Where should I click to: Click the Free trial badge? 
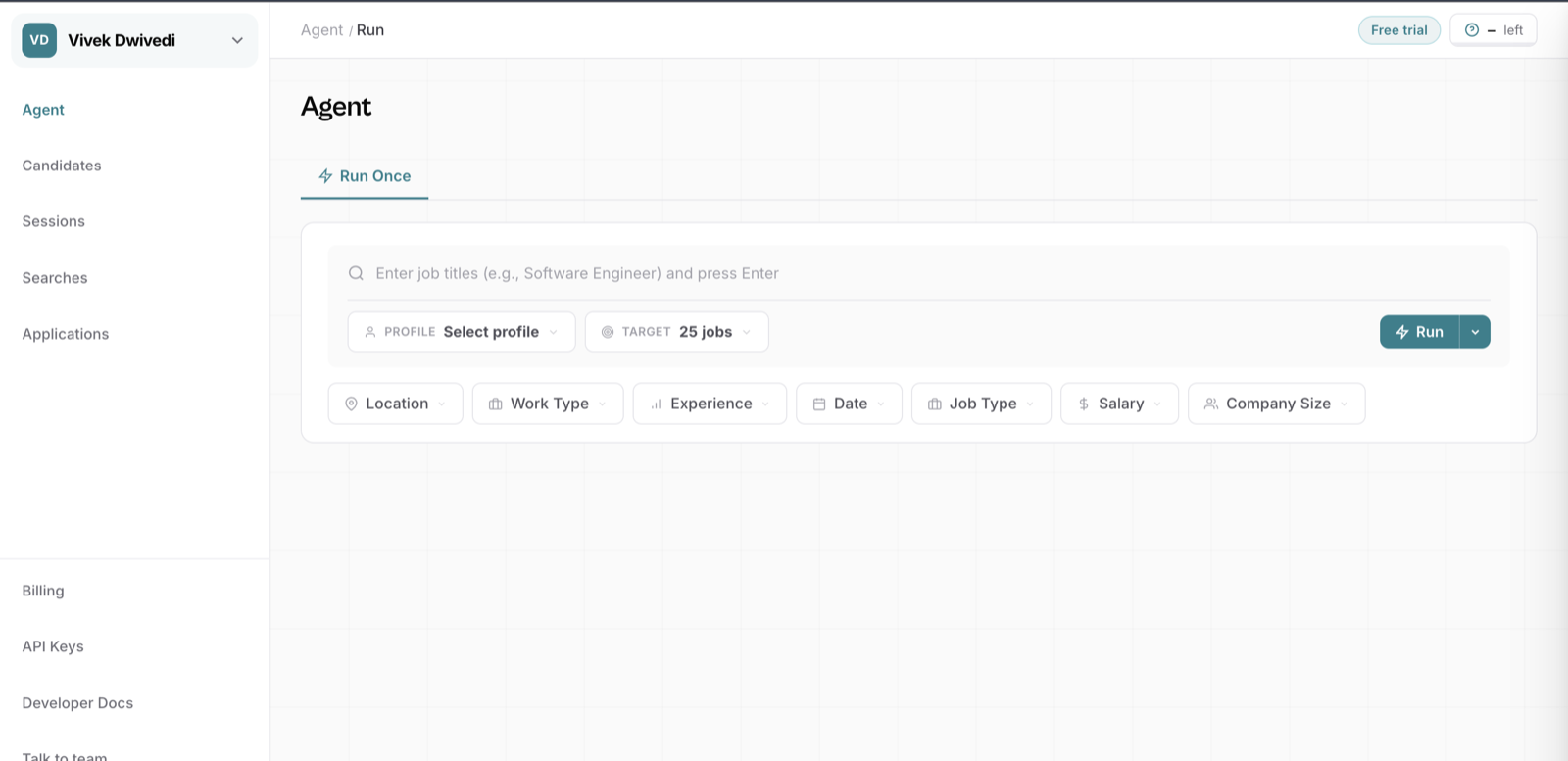[1399, 30]
